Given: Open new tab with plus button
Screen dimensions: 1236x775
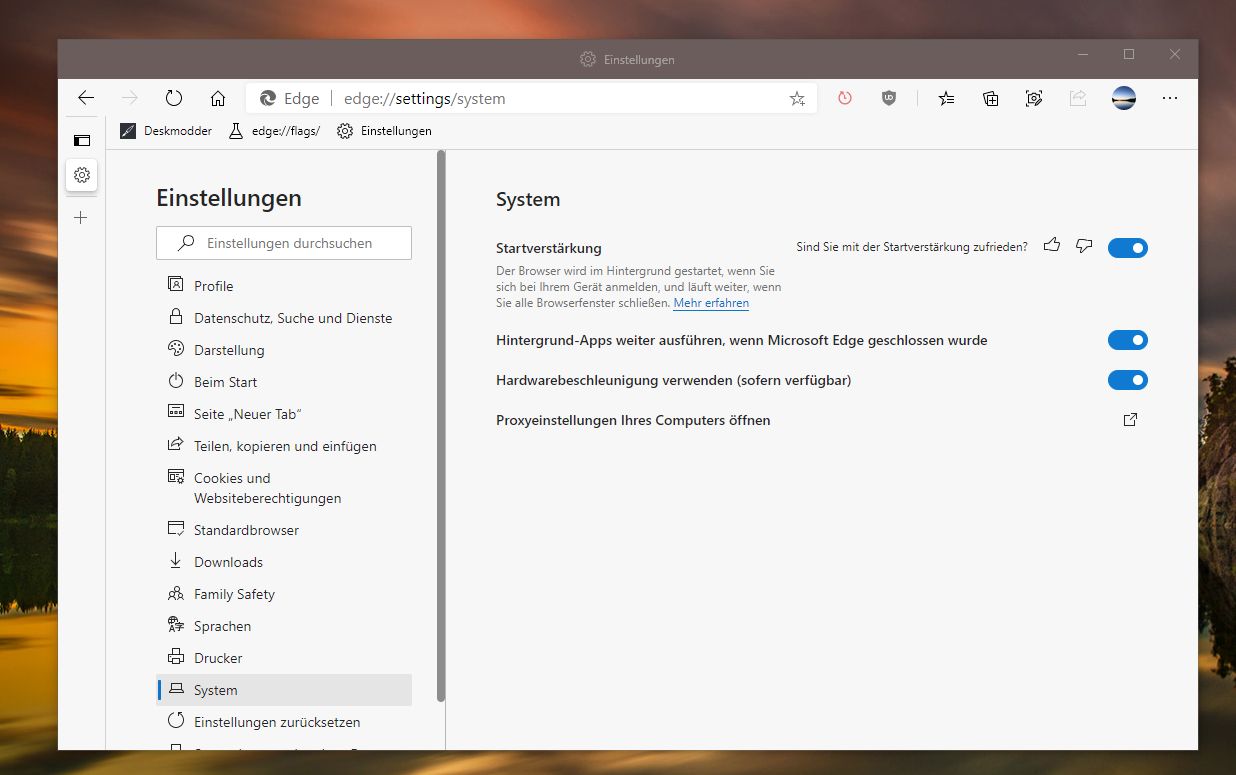Looking at the screenshot, I should click(x=82, y=217).
